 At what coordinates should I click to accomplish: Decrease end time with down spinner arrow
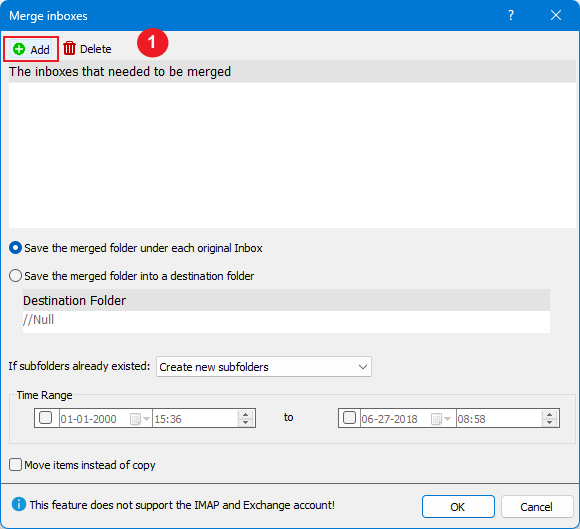click(x=550, y=423)
